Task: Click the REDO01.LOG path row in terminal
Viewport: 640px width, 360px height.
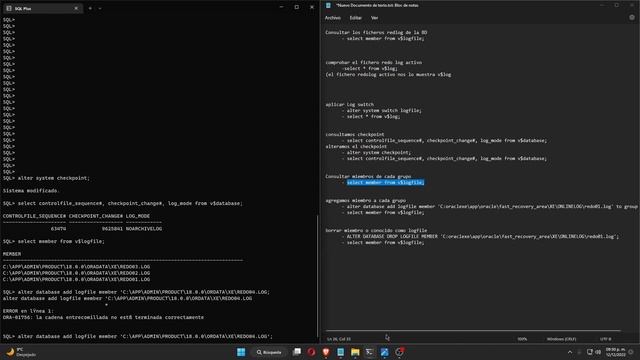Action: pyautogui.click(x=76, y=279)
